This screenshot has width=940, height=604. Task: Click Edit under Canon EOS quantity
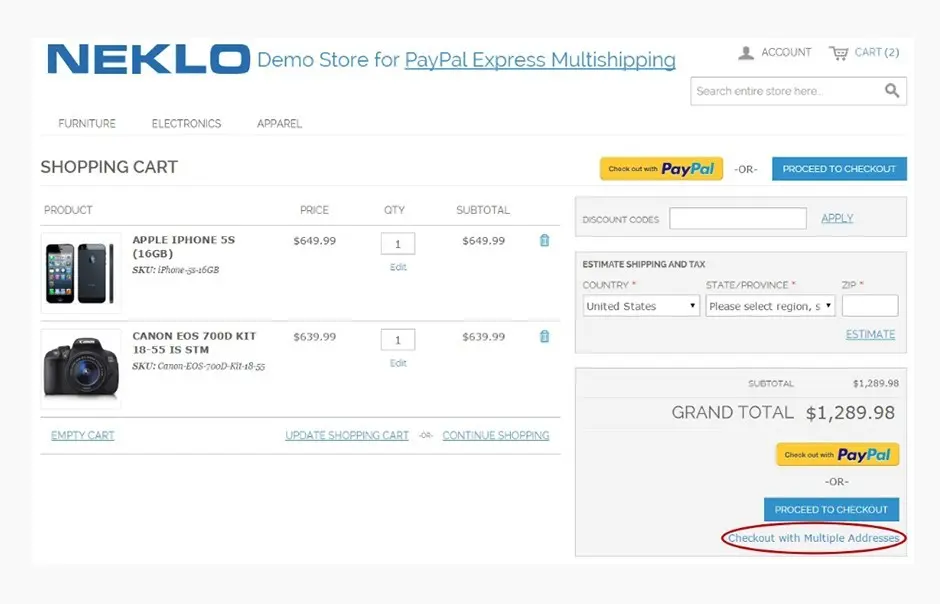coord(398,363)
